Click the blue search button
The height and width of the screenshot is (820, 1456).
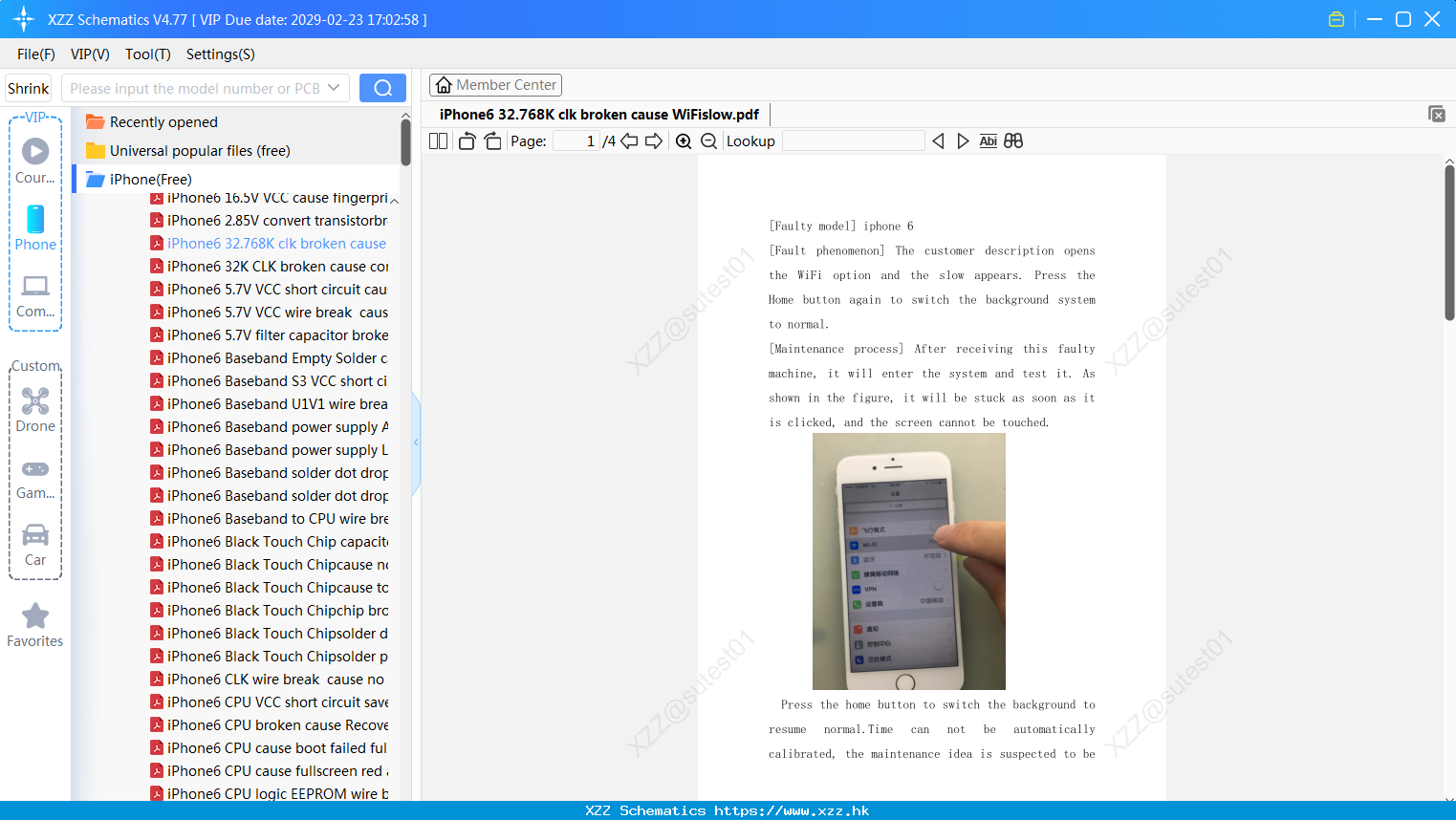[x=382, y=88]
